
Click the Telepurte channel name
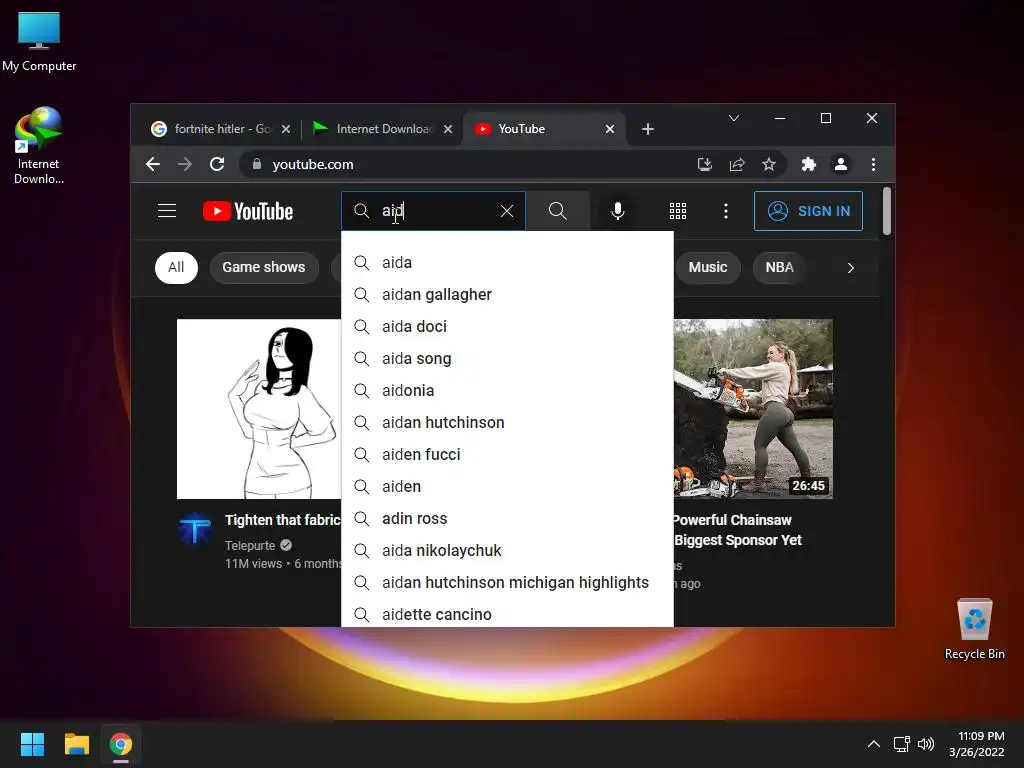tap(250, 545)
